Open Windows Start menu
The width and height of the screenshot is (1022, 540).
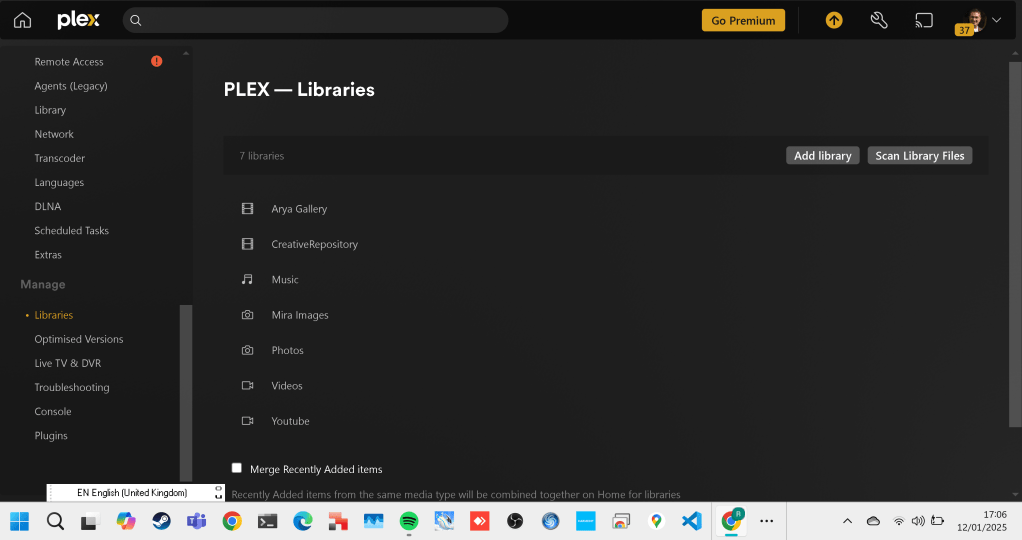(20, 521)
